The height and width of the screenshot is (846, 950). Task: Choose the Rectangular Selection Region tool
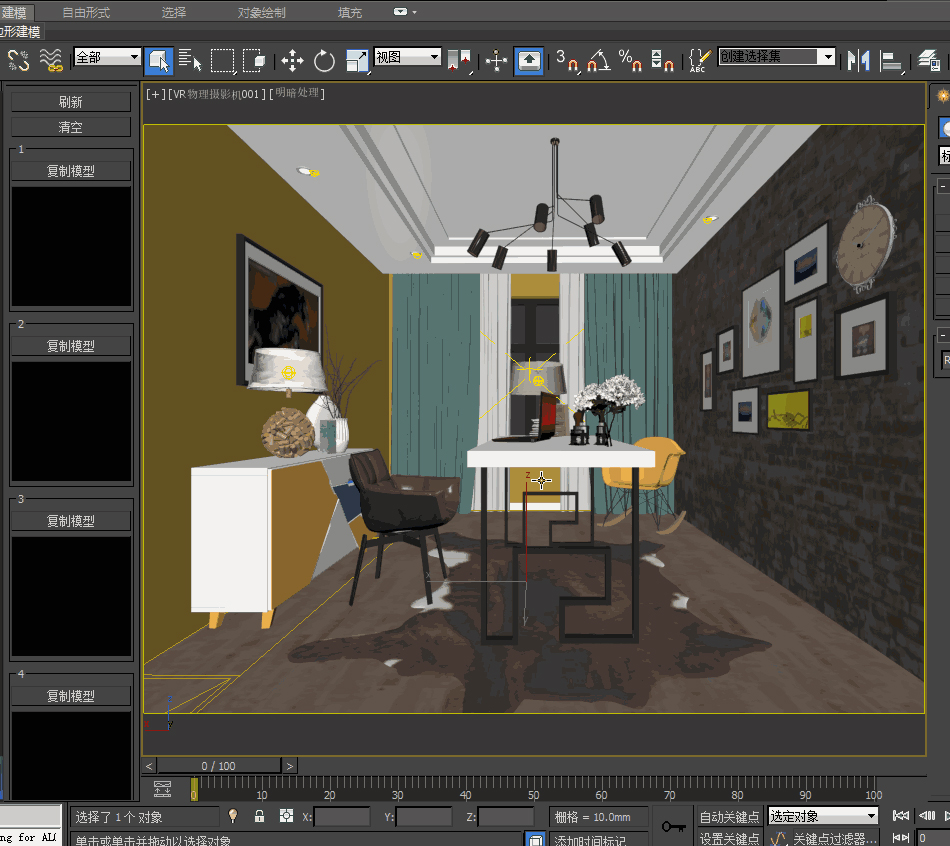click(x=222, y=61)
